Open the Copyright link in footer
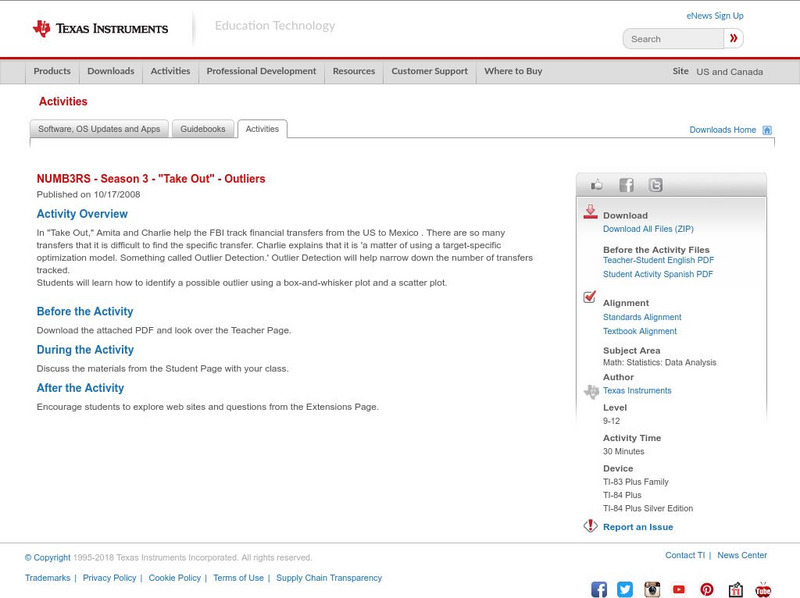 [47, 558]
